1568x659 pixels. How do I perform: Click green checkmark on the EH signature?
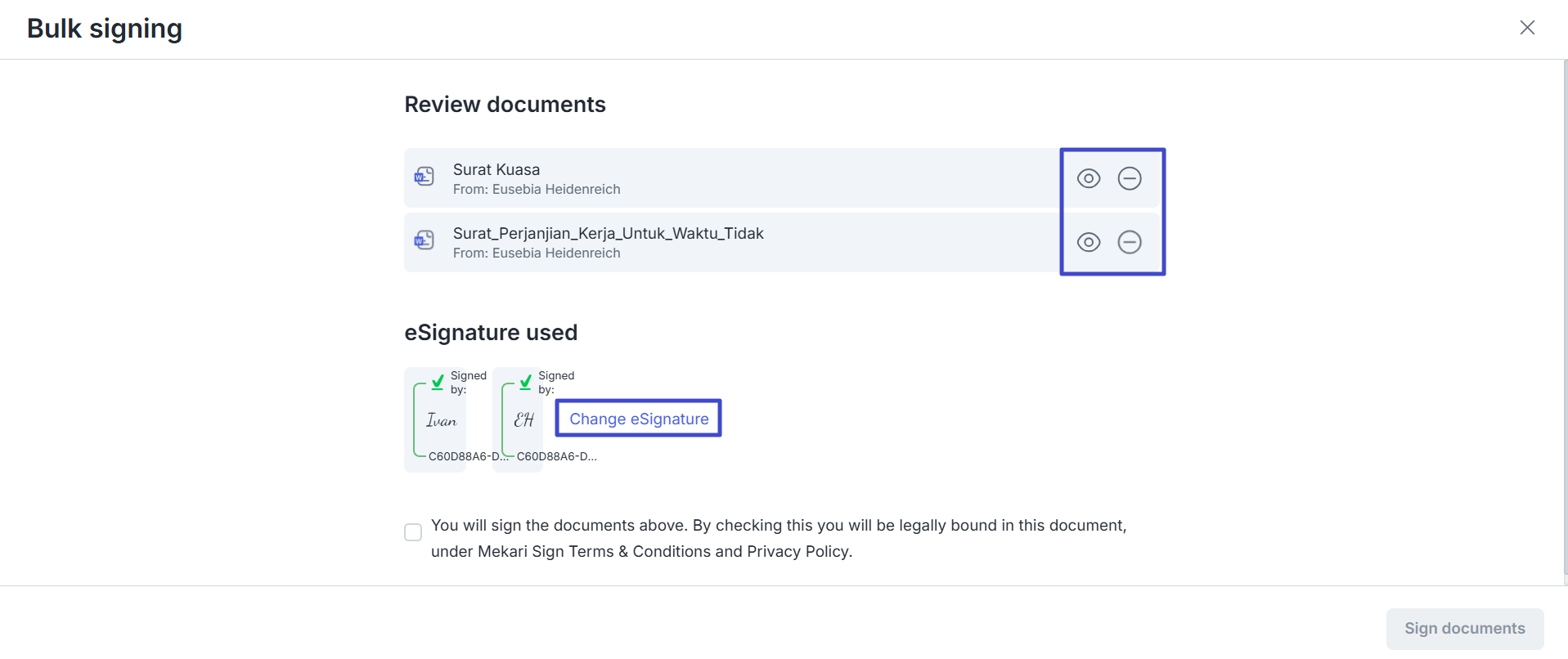click(x=525, y=382)
